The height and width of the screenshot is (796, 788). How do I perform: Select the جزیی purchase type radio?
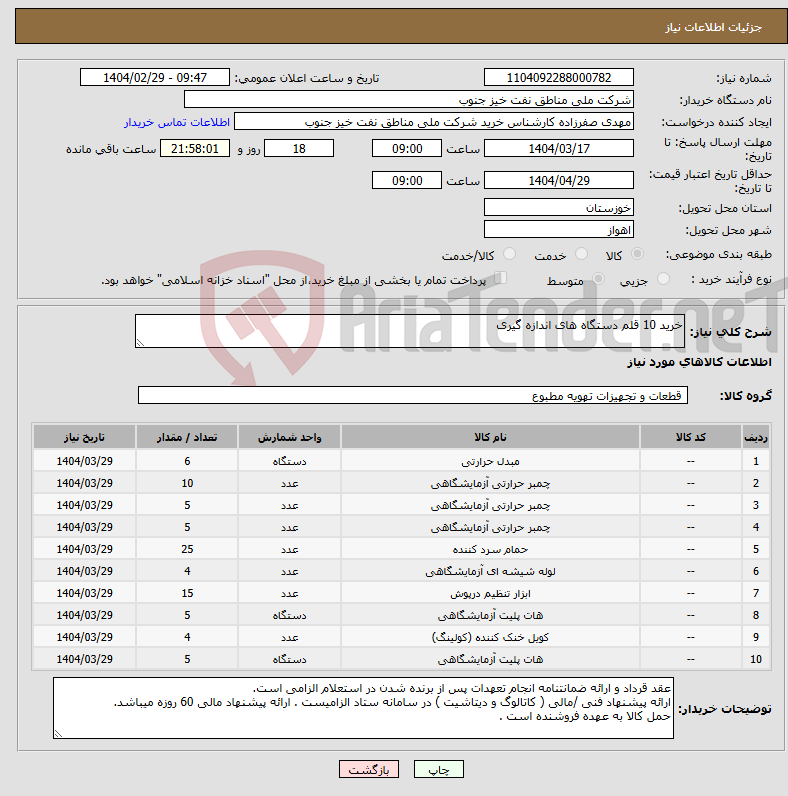pos(663,278)
